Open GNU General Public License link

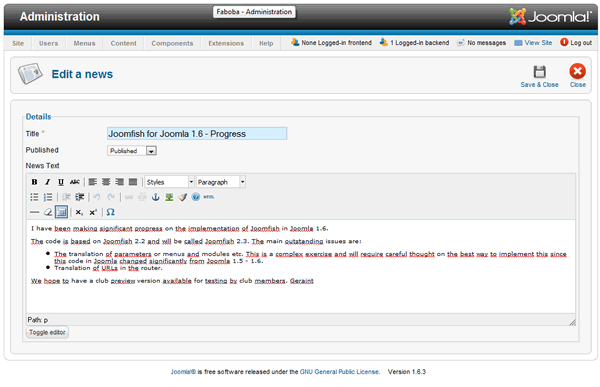point(339,372)
